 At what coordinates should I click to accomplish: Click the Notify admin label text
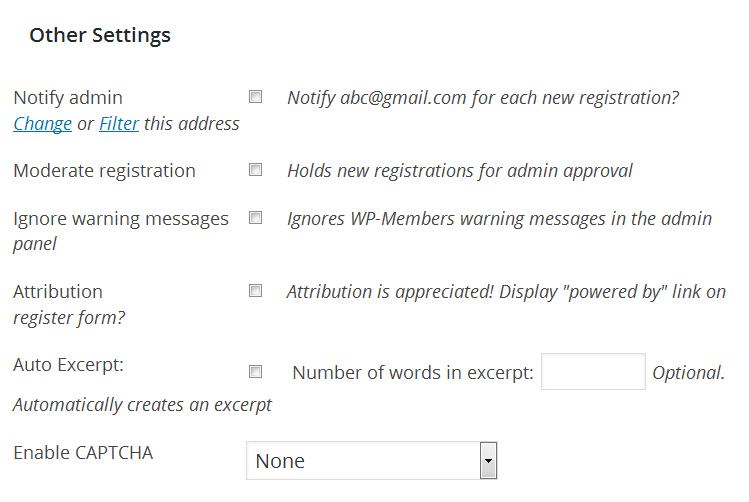pyautogui.click(x=68, y=98)
